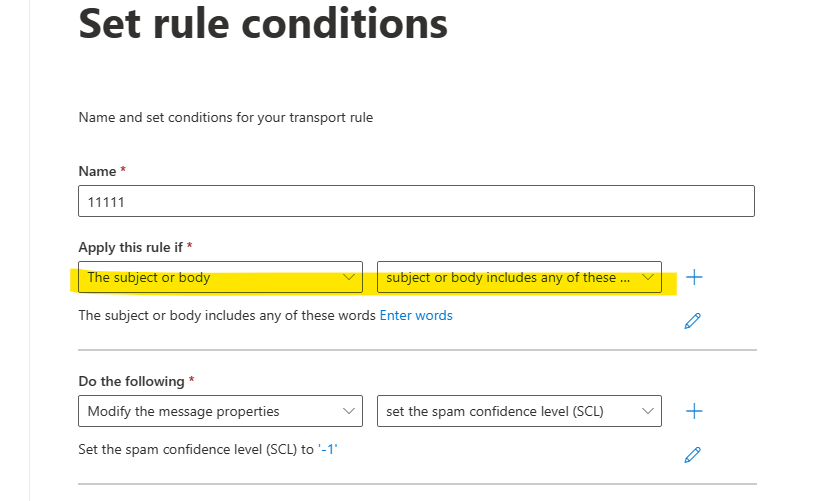Viewport: 821px width, 501px height.
Task: Add another action with the plus icon
Action: [x=694, y=411]
